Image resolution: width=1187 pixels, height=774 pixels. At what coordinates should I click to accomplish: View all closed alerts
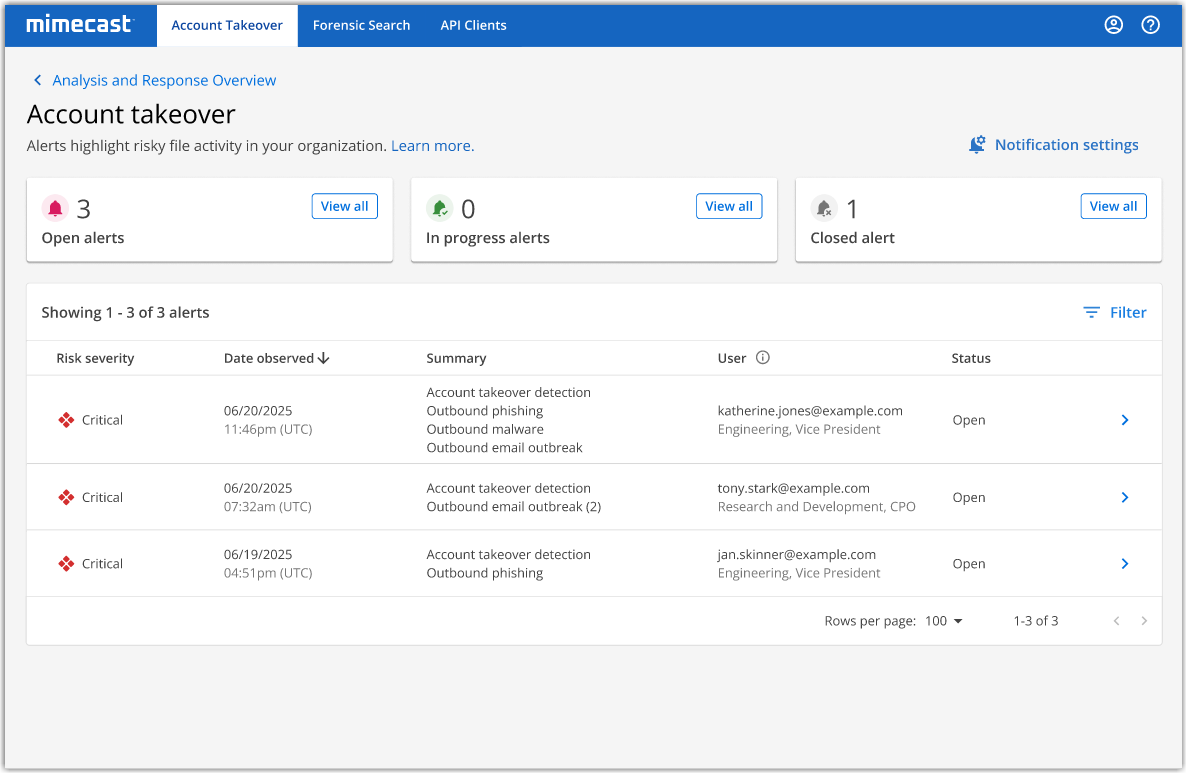(1113, 206)
